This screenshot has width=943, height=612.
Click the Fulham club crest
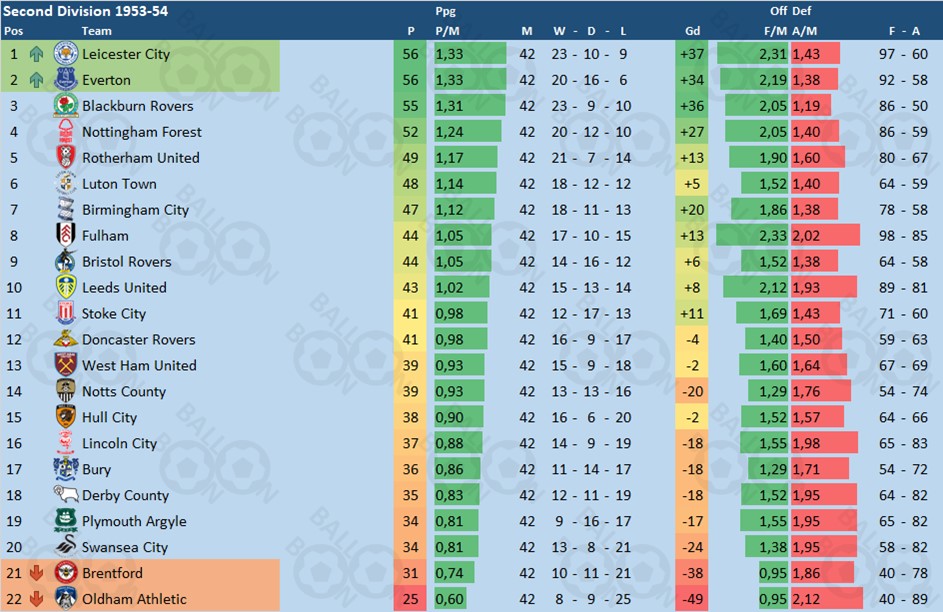pyautogui.click(x=66, y=235)
